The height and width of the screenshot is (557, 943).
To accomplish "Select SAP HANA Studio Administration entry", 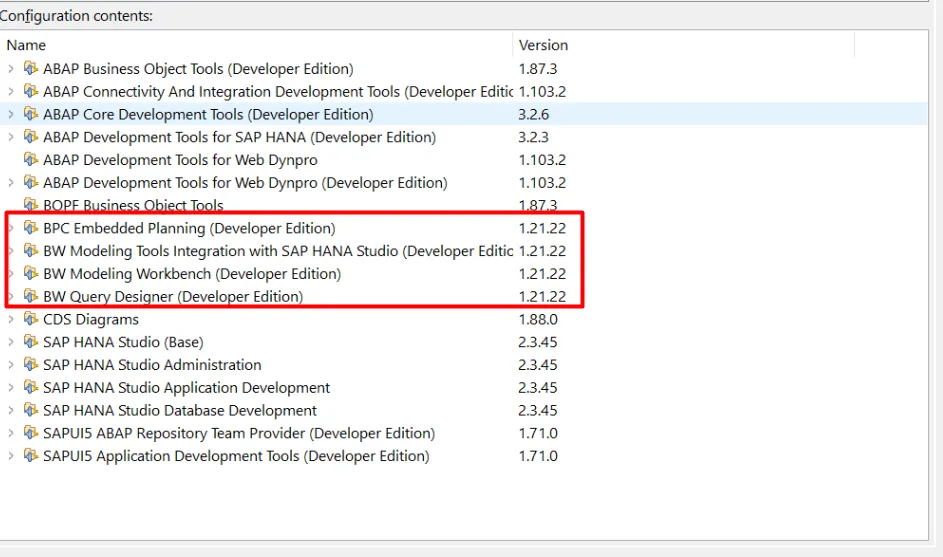I will click(x=152, y=365).
